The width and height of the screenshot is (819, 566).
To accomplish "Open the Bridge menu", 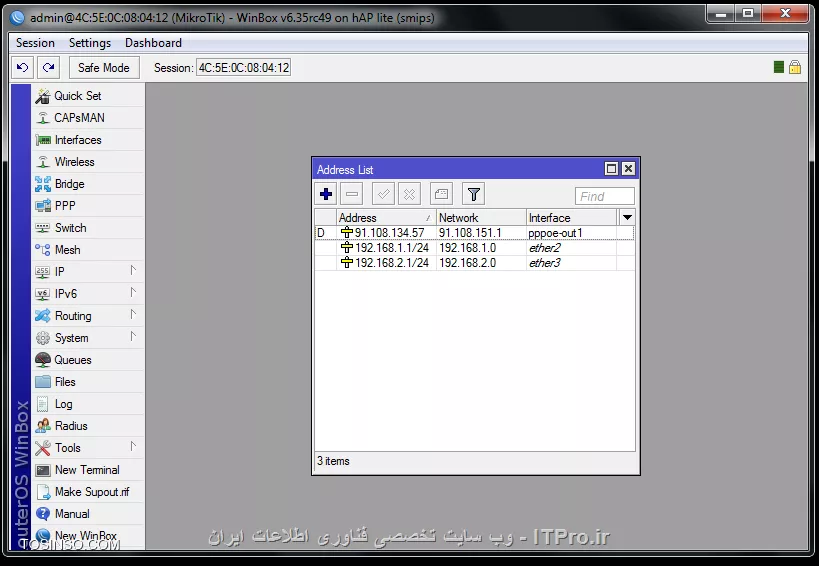I will coord(88,184).
